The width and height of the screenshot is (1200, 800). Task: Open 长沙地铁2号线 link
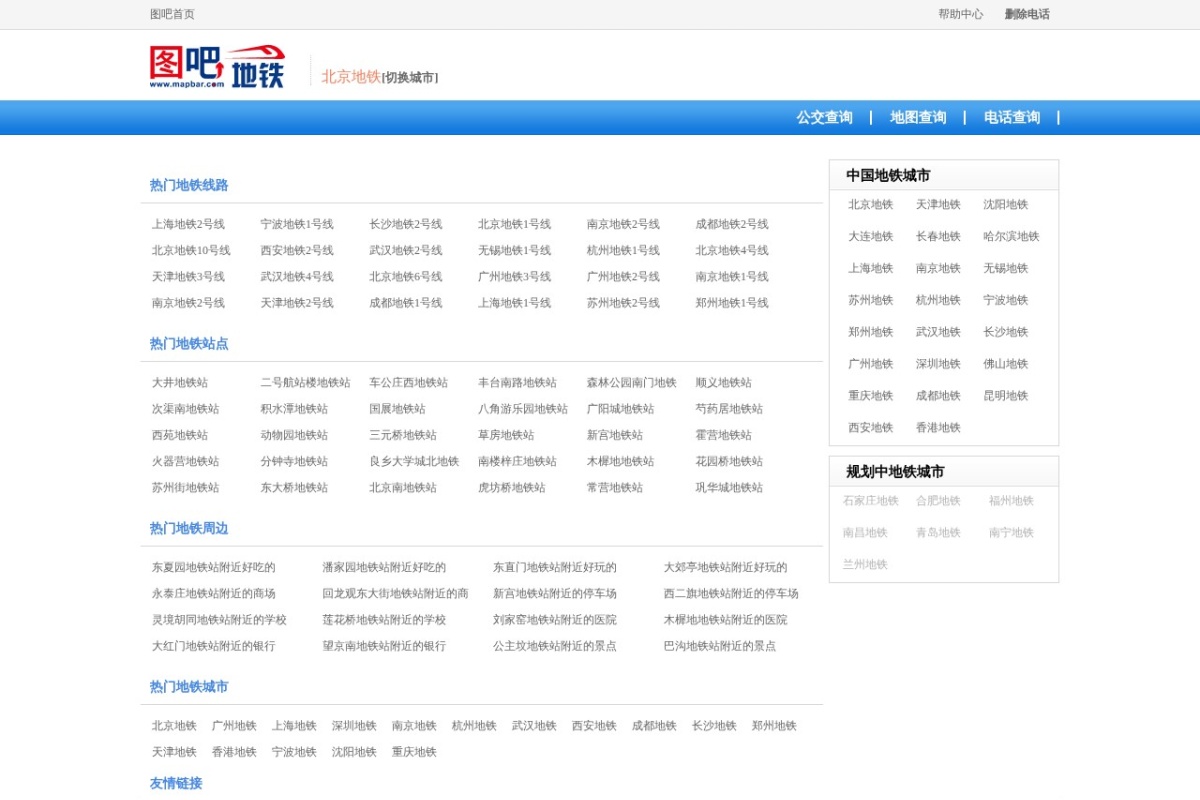405,224
